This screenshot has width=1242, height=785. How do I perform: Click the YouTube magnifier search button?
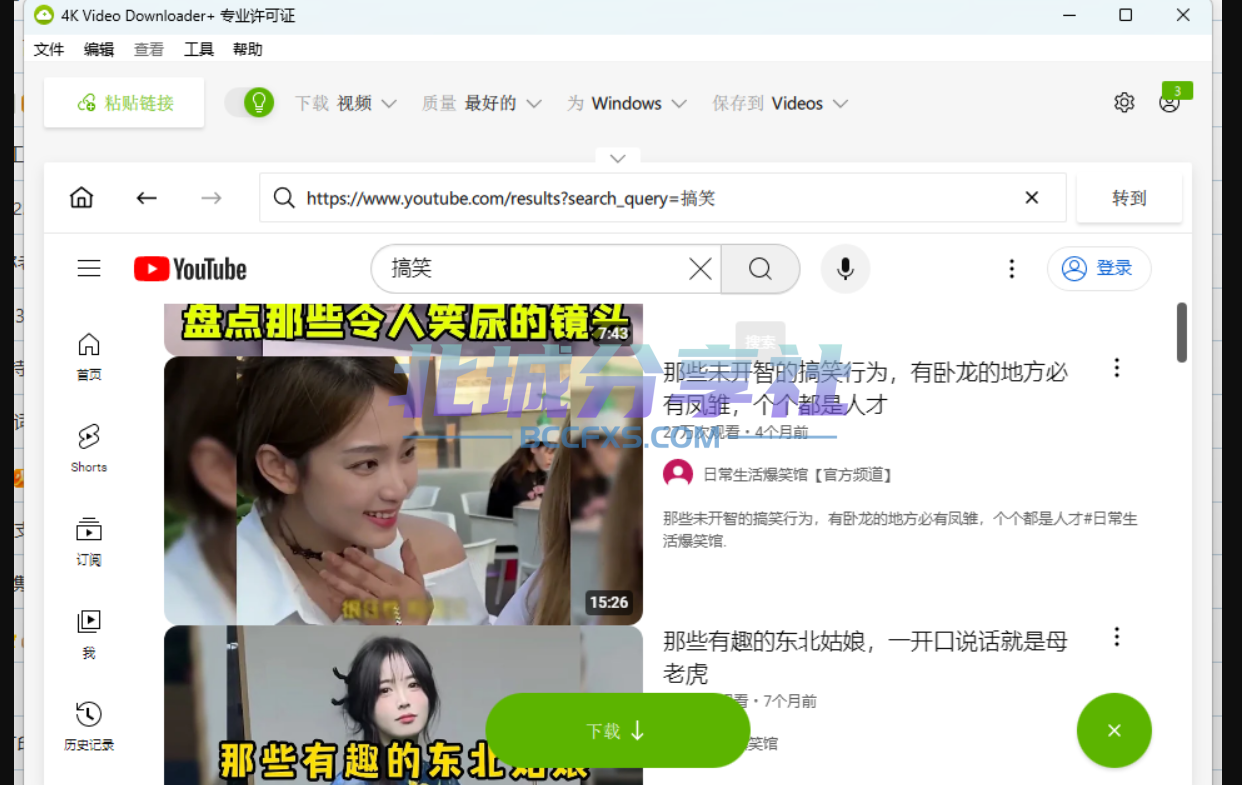tap(760, 269)
